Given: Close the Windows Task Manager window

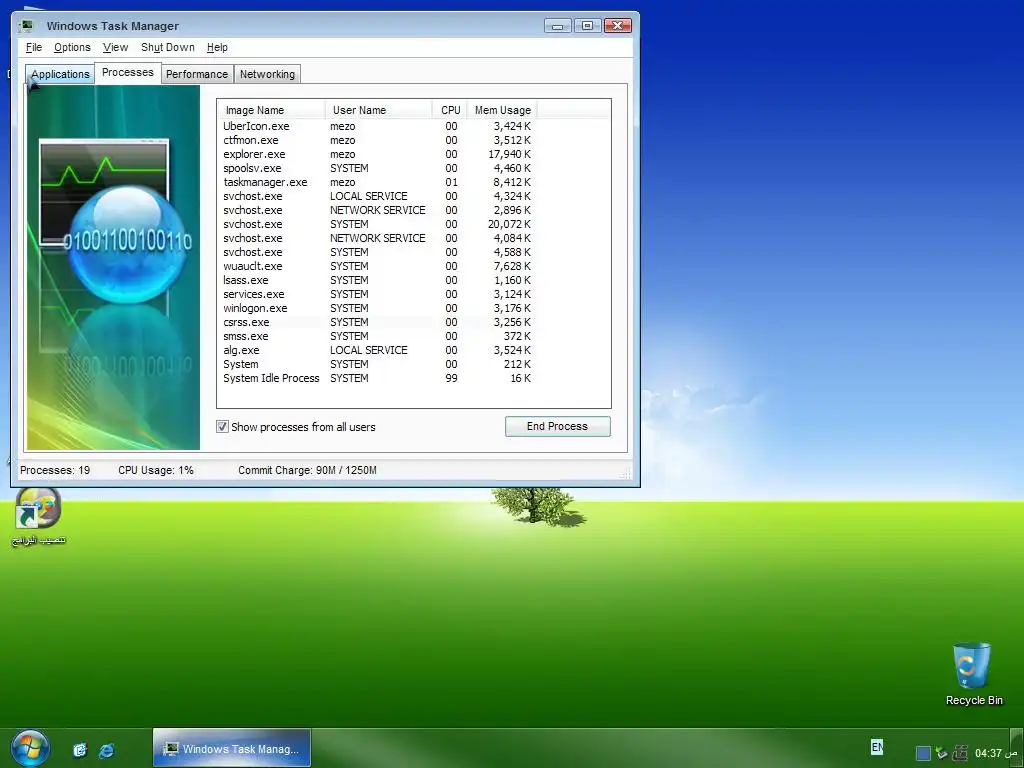Looking at the screenshot, I should tap(617, 26).
